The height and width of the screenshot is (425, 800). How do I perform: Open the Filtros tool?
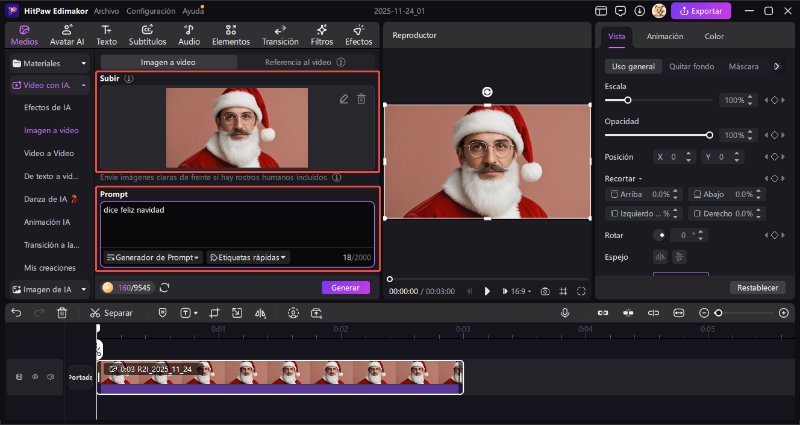[x=321, y=35]
